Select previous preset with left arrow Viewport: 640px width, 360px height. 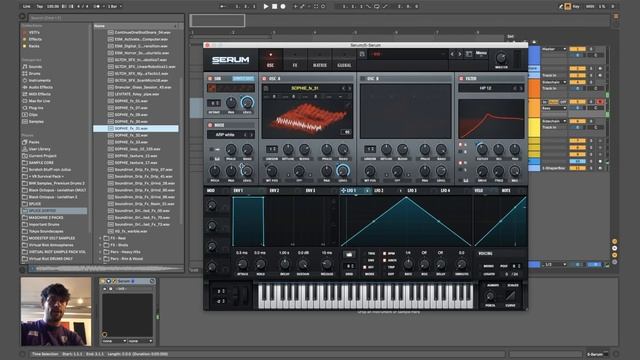pyautogui.click(x=452, y=54)
